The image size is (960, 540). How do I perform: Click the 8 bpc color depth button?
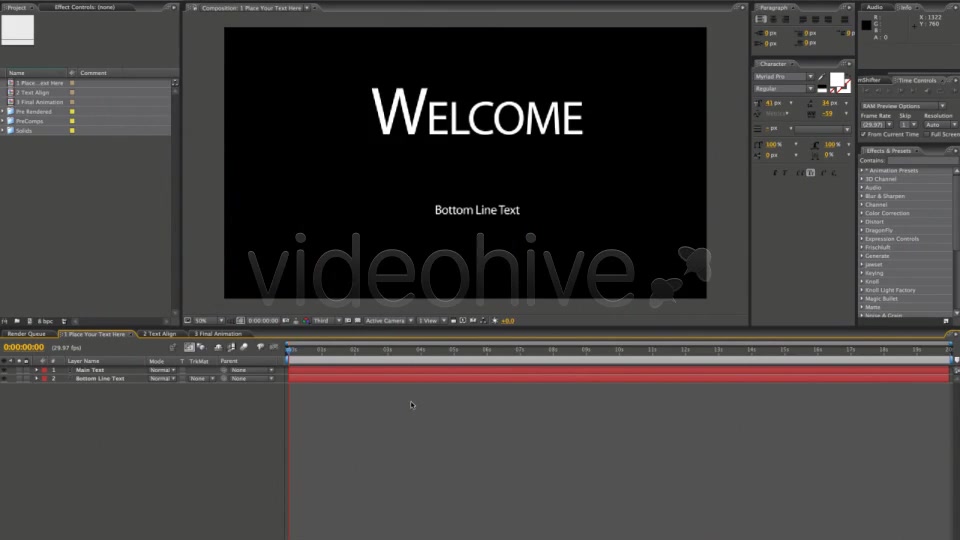(45, 321)
